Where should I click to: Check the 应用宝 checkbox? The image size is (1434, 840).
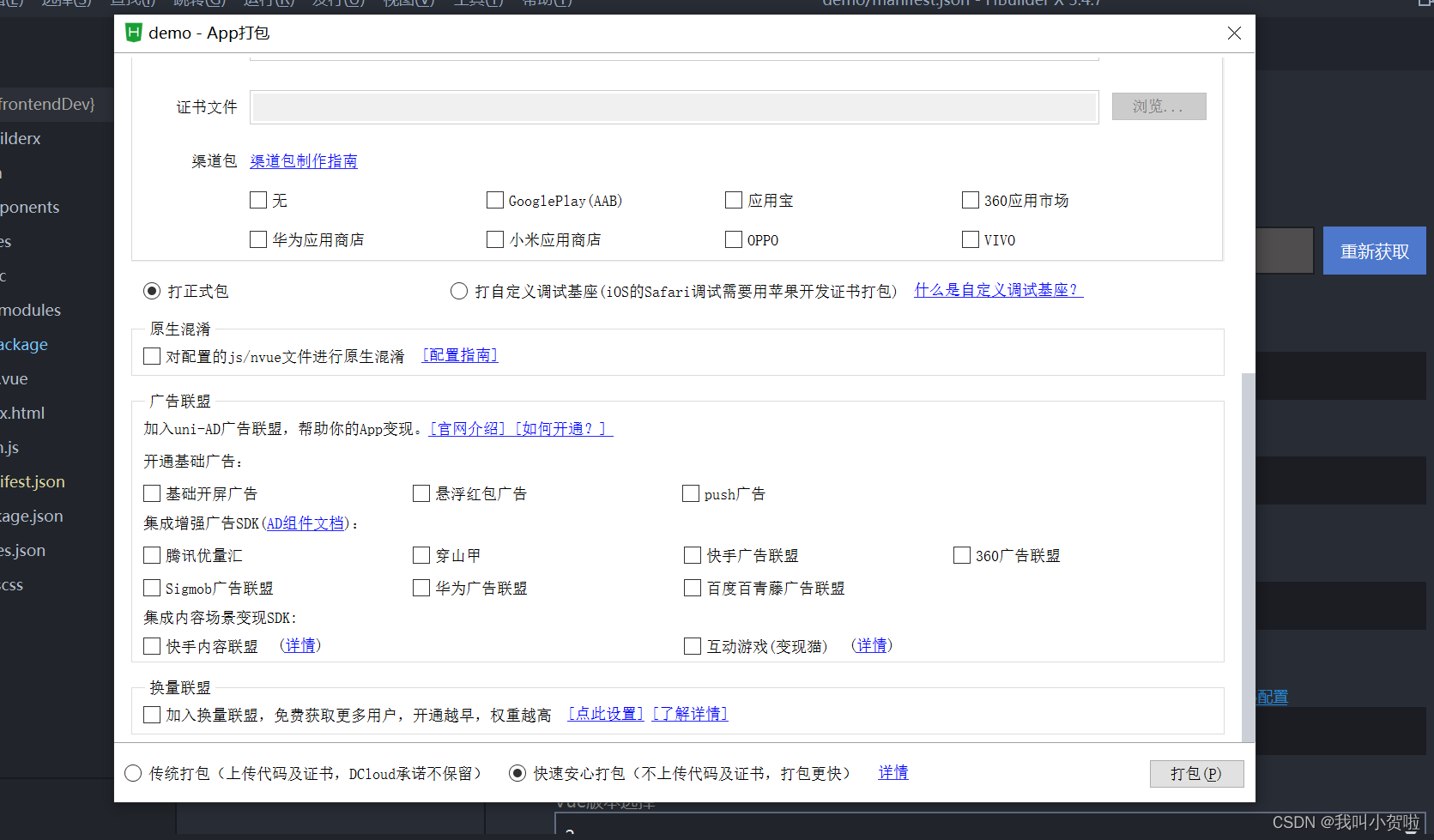(734, 200)
